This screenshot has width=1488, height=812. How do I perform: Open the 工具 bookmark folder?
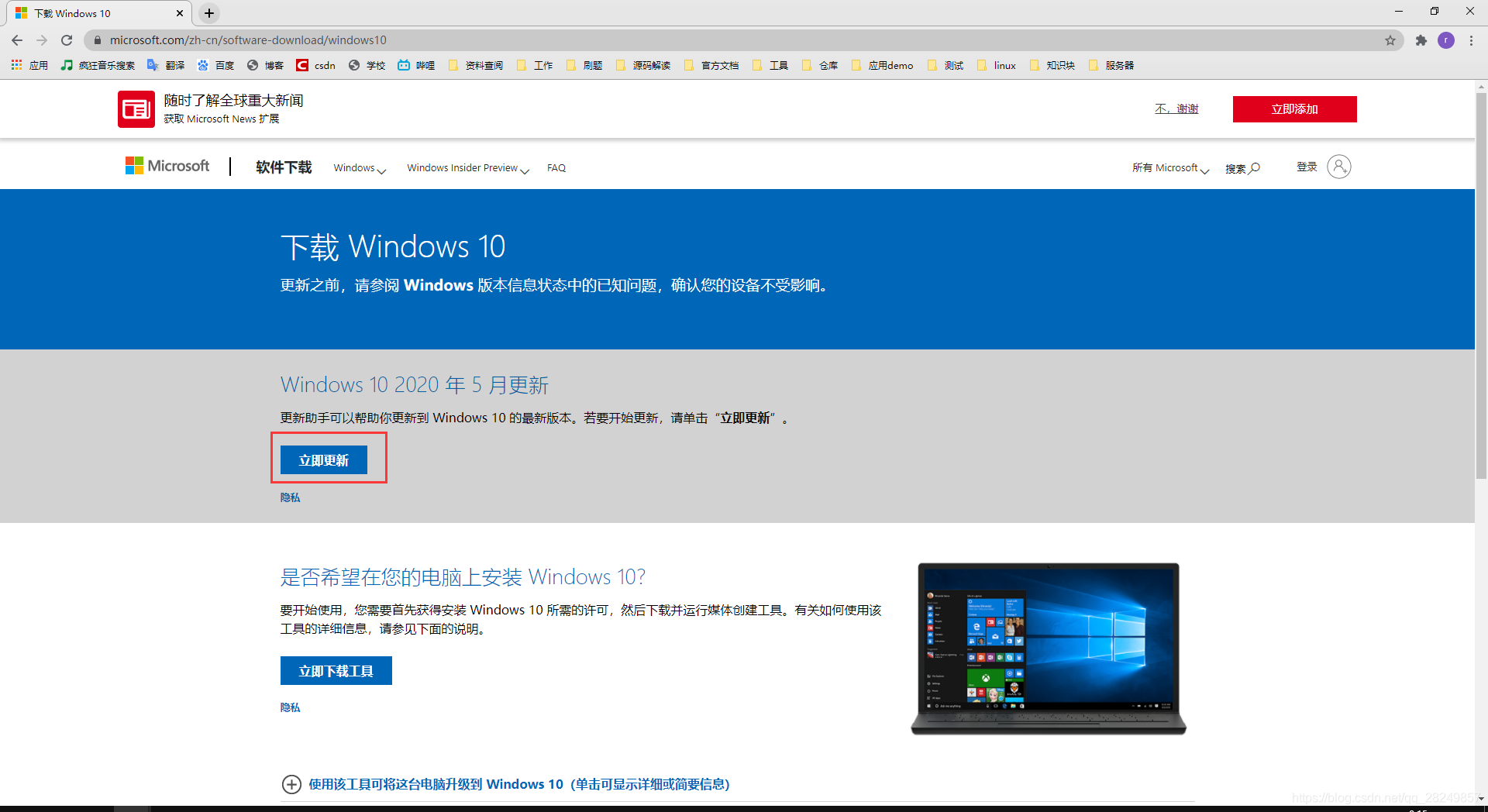(x=770, y=65)
